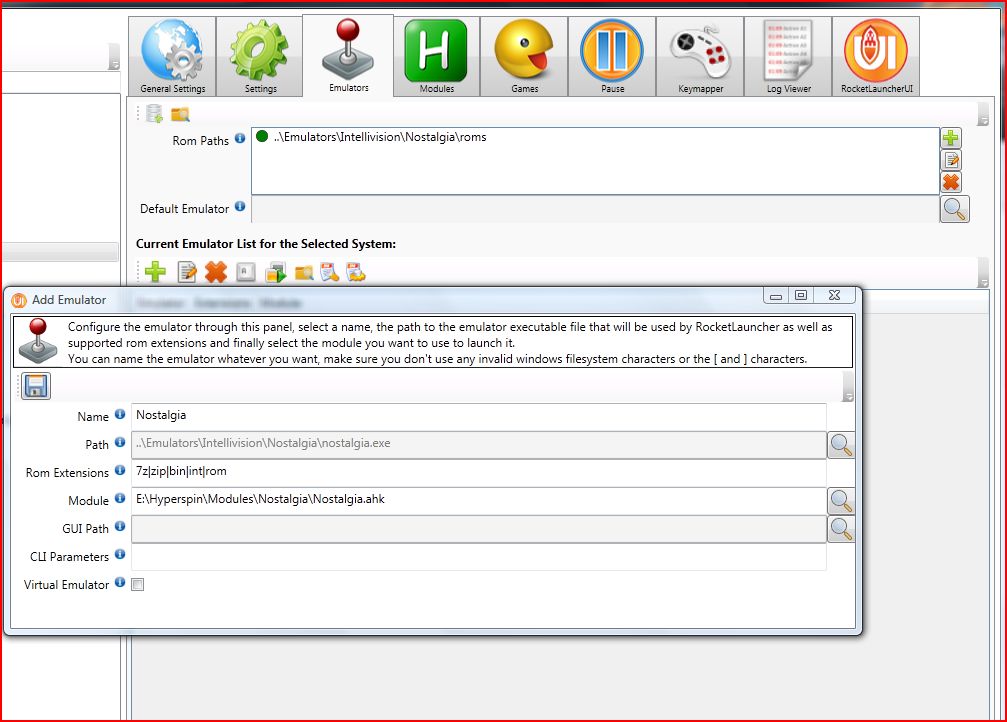Add new emulator in emulator list toolbar
This screenshot has height=722, width=1007.
click(155, 271)
